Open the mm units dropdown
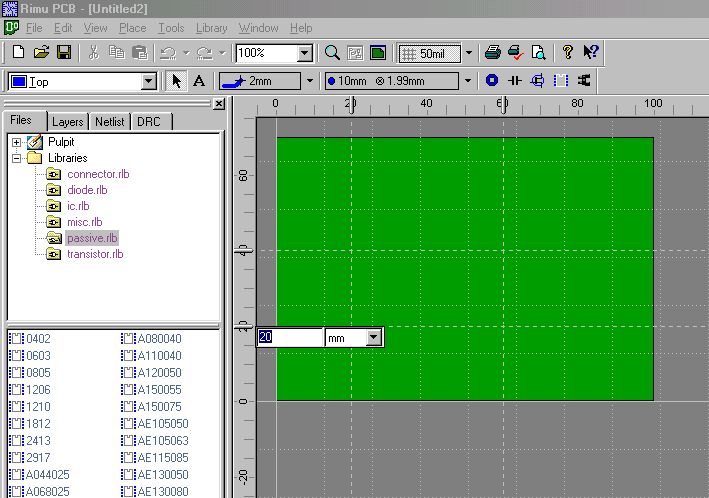The width and height of the screenshot is (709, 498). click(x=374, y=337)
